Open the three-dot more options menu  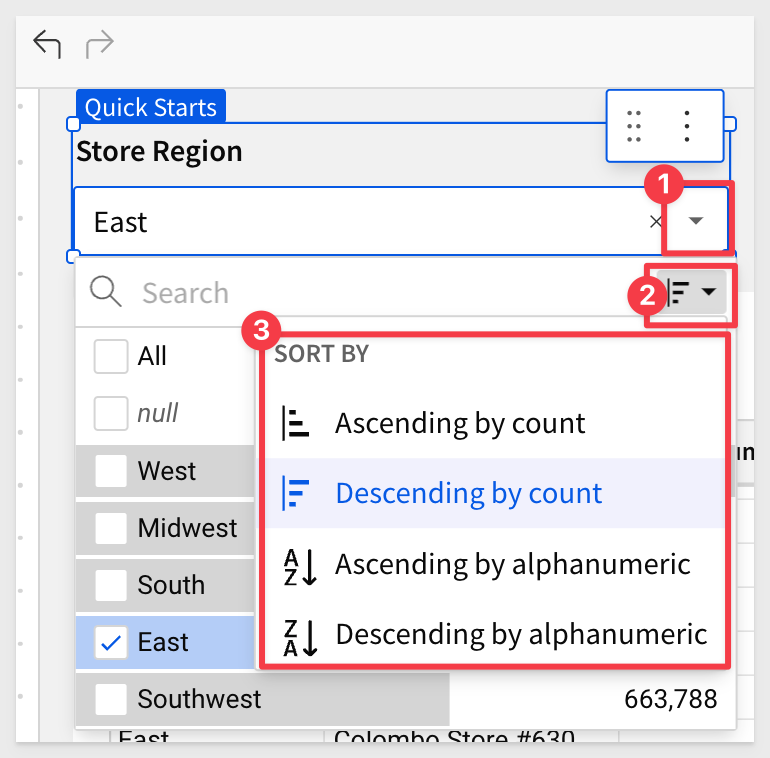tap(687, 126)
